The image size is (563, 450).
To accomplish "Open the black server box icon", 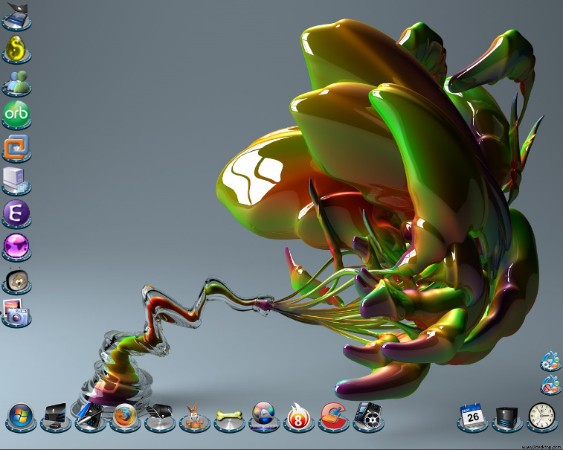I will 507,418.
